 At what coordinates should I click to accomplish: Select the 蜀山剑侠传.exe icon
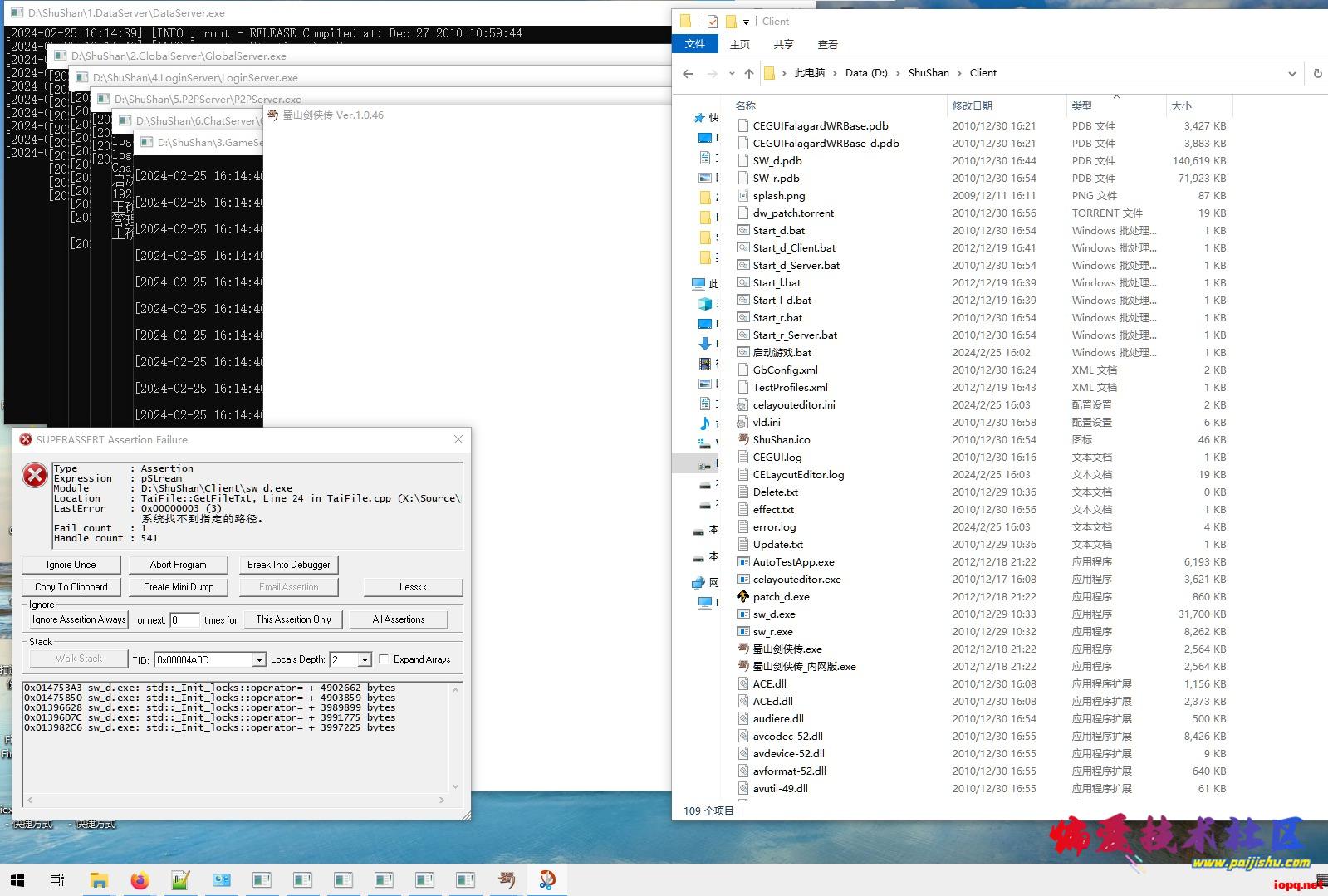743,649
